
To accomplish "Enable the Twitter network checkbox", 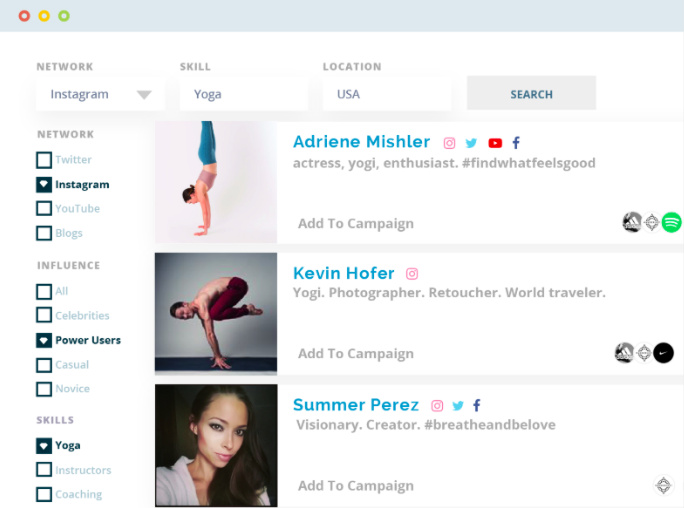I will coord(44,160).
